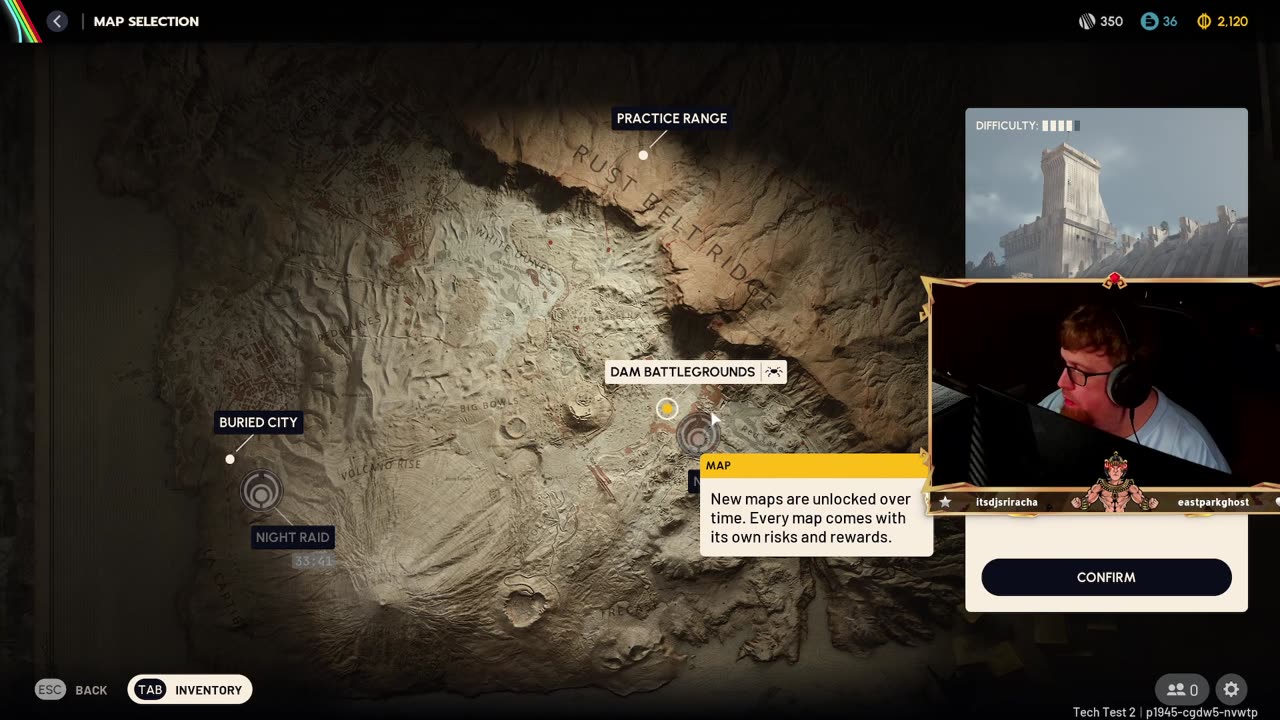Select the Night Raid label
Image resolution: width=1280 pixels, height=720 pixels.
(292, 537)
